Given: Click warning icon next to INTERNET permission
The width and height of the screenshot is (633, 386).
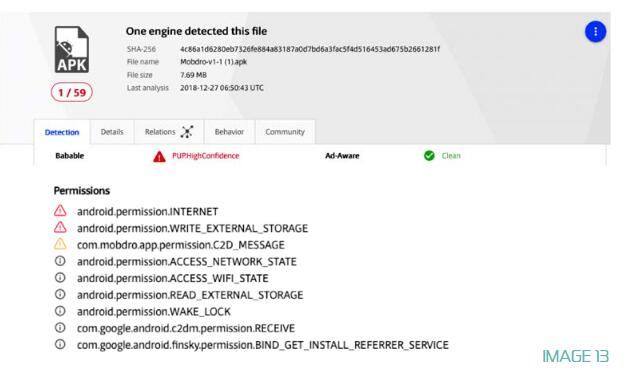Looking at the screenshot, I should pos(60,211).
